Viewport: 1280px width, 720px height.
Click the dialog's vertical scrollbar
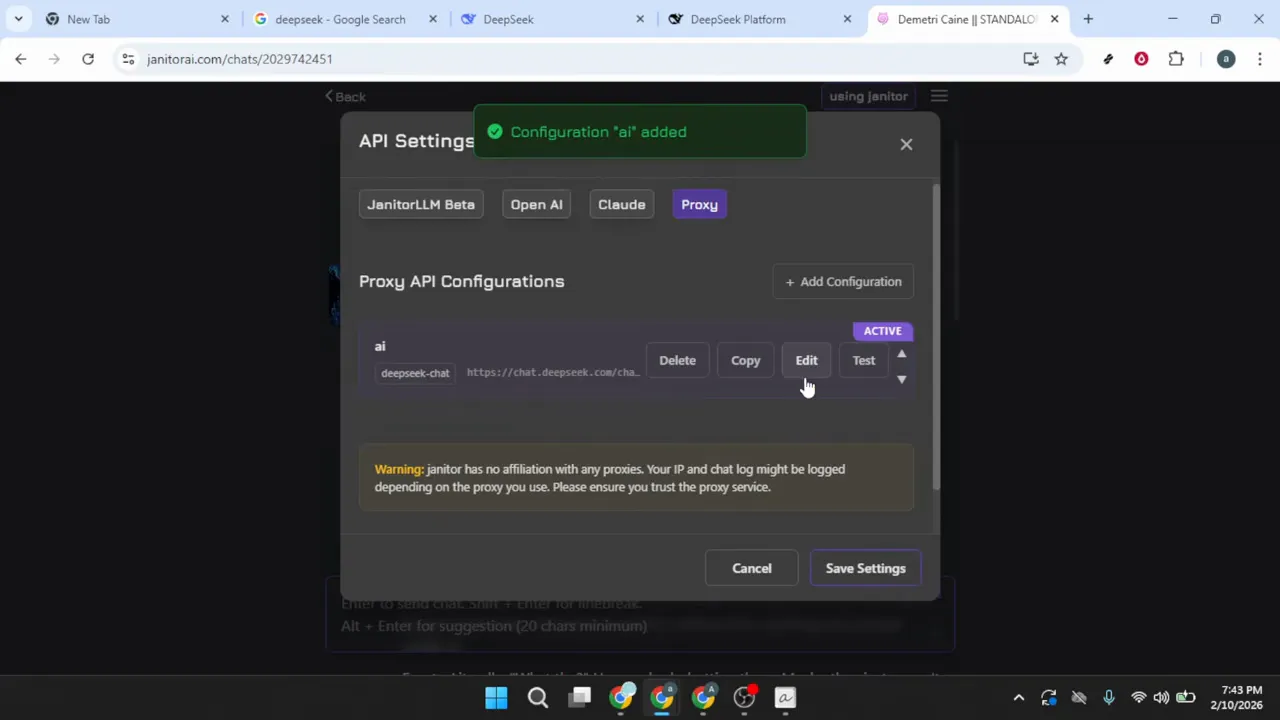click(x=936, y=337)
